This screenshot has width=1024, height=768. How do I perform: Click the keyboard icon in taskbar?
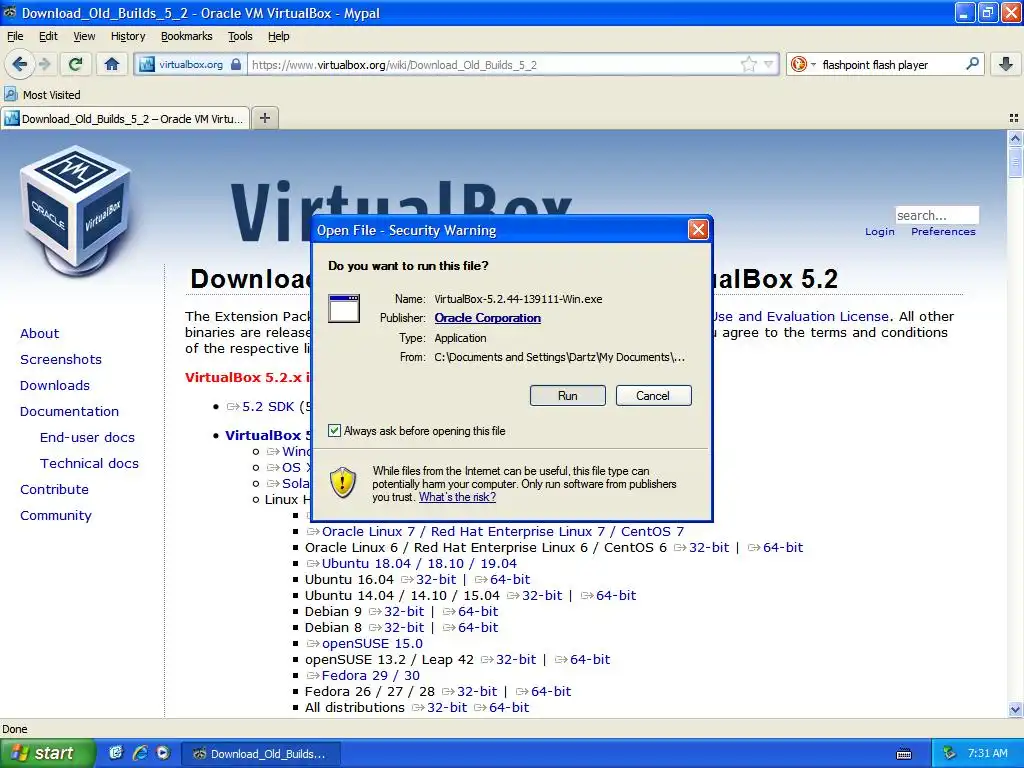tap(904, 754)
